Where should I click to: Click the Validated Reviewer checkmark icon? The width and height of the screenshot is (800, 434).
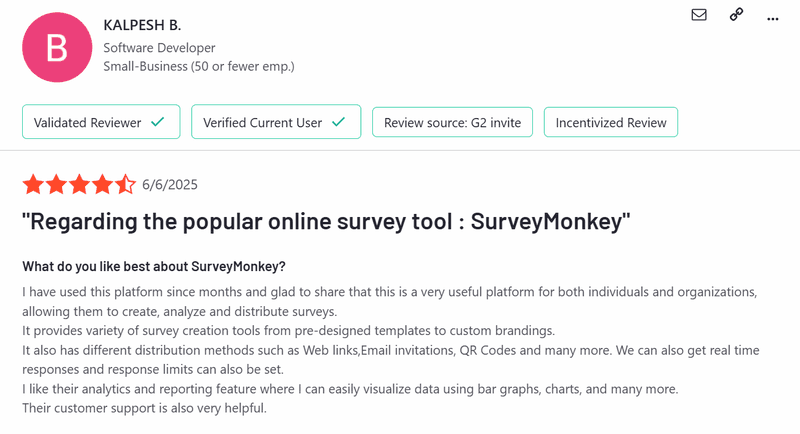coord(157,122)
